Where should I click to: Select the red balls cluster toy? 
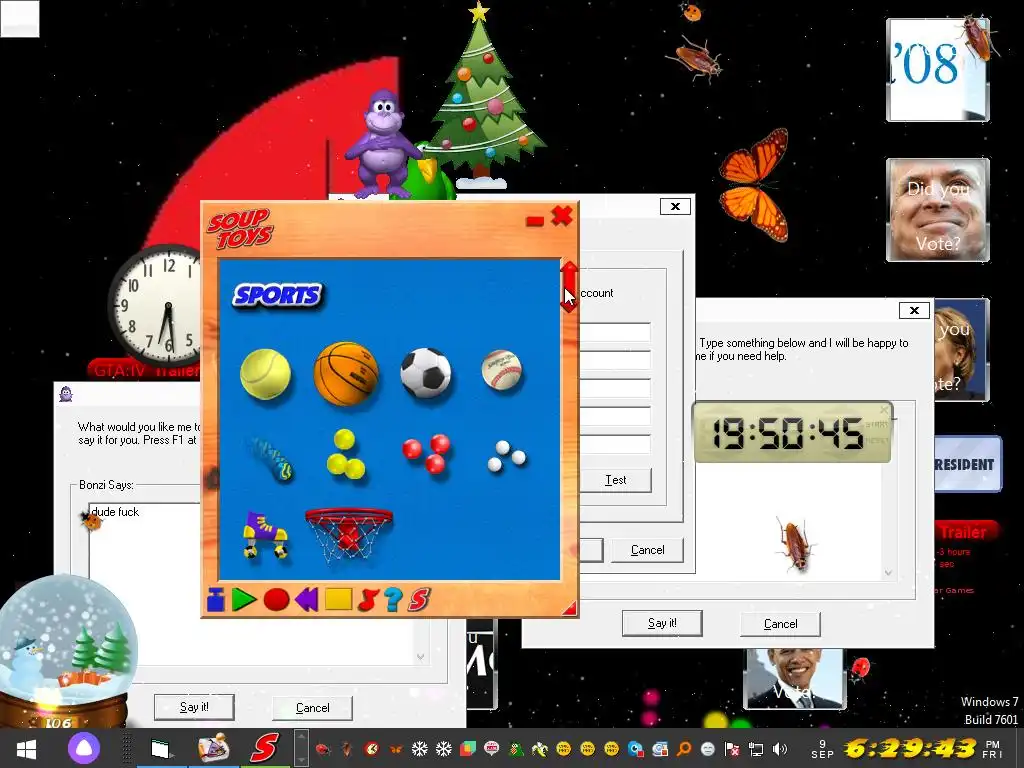(x=426, y=453)
